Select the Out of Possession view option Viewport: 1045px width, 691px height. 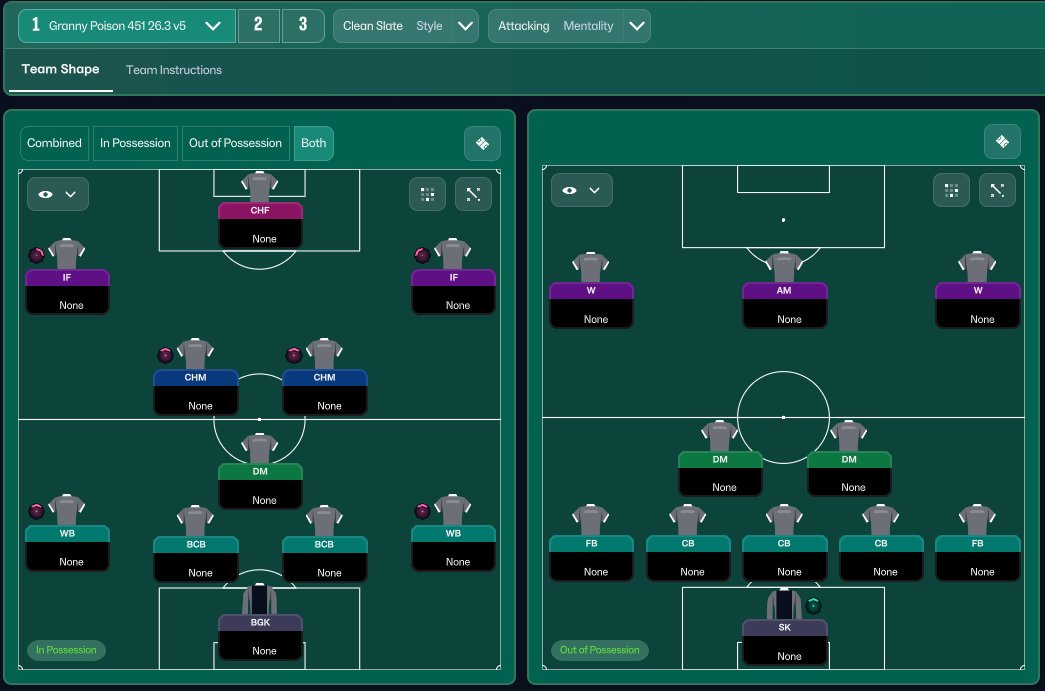tap(235, 143)
